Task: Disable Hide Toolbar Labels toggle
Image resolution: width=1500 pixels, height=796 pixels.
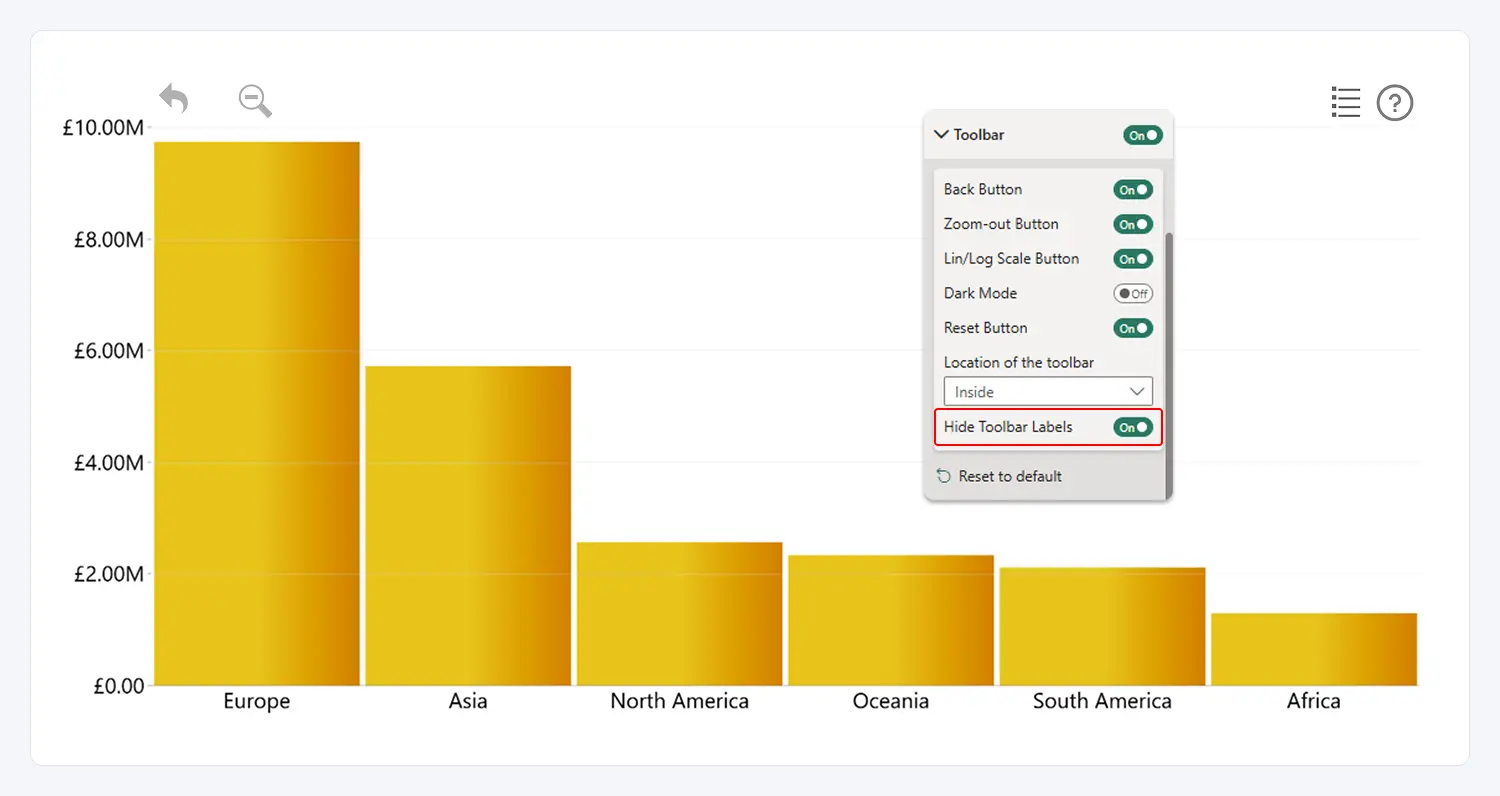Action: [1133, 427]
